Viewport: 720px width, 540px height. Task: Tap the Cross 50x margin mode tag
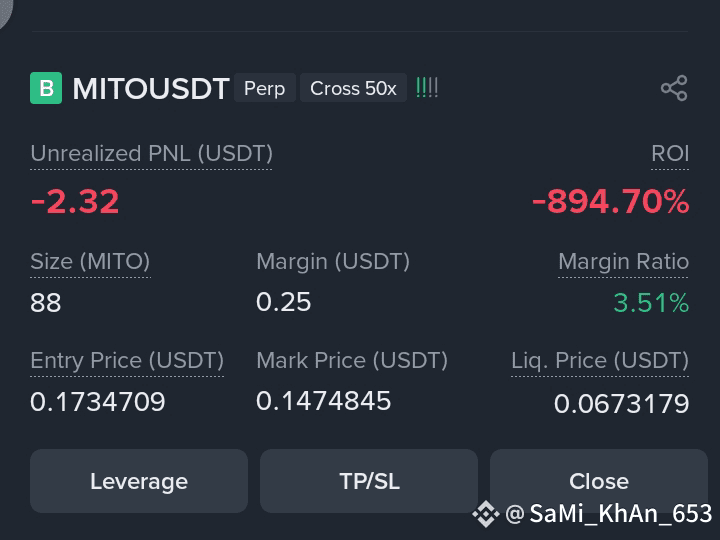click(x=353, y=88)
